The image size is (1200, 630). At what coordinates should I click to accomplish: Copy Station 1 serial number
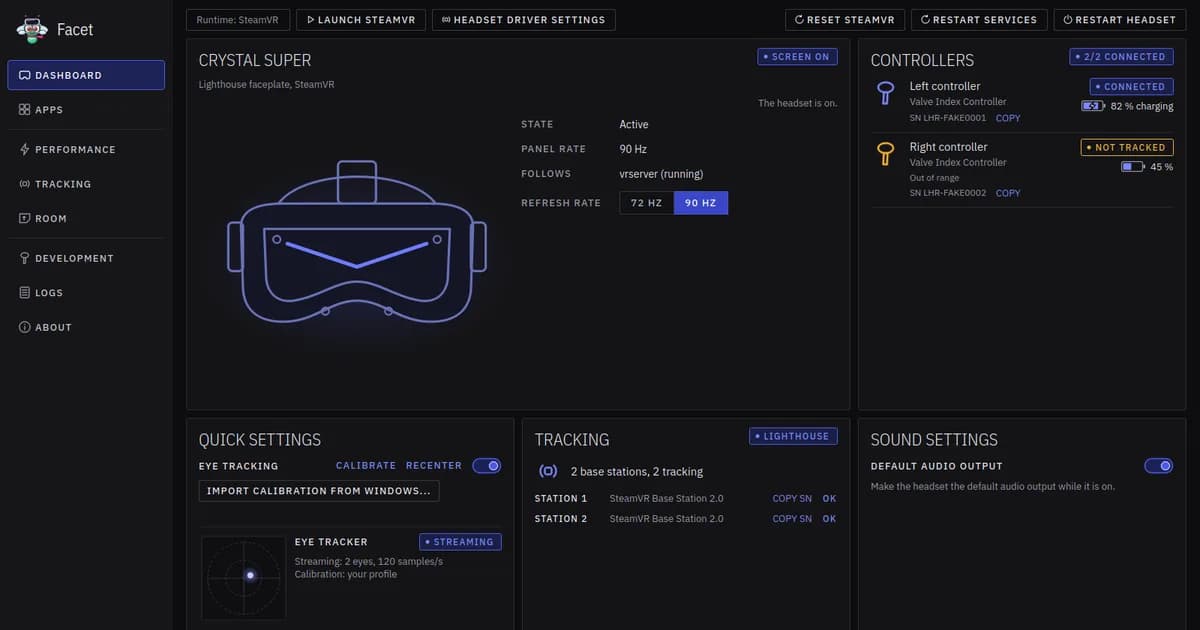792,498
